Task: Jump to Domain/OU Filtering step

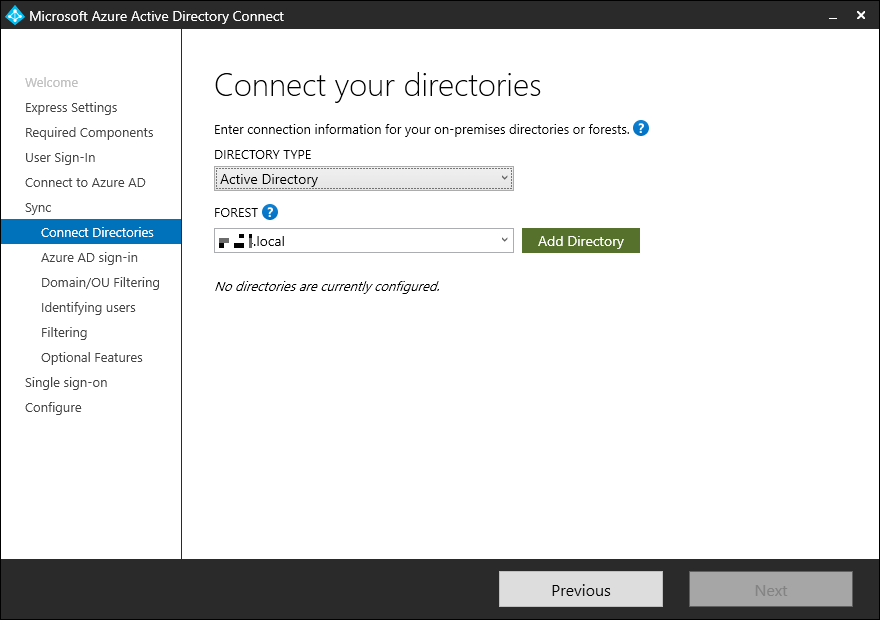Action: pos(100,283)
